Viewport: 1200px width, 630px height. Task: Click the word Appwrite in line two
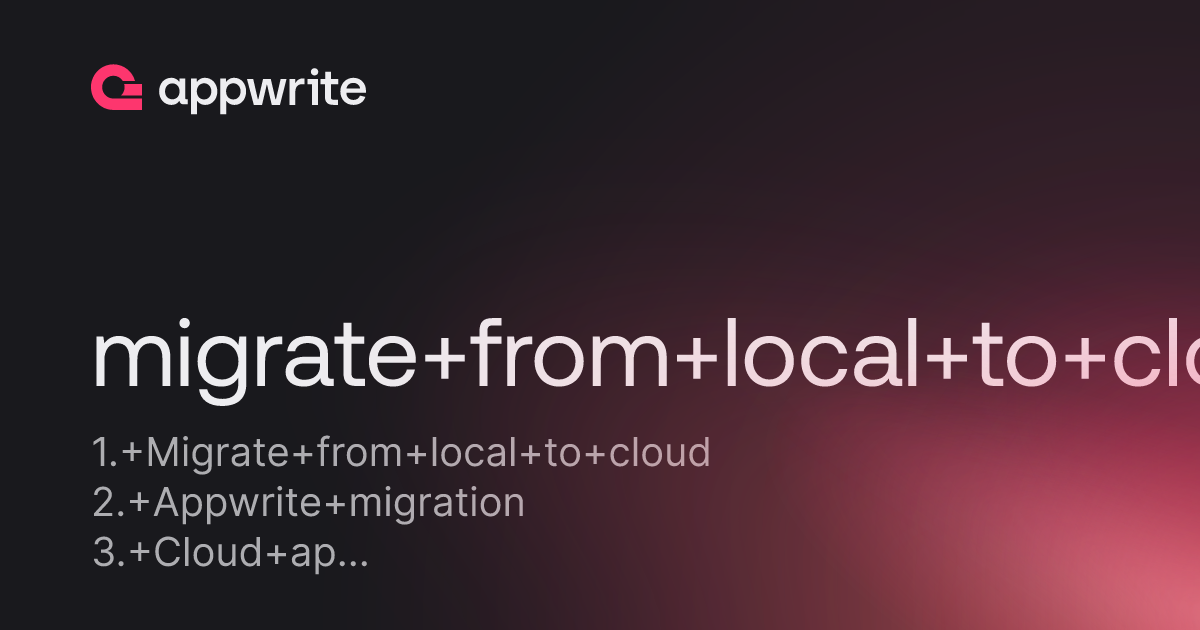(x=226, y=505)
